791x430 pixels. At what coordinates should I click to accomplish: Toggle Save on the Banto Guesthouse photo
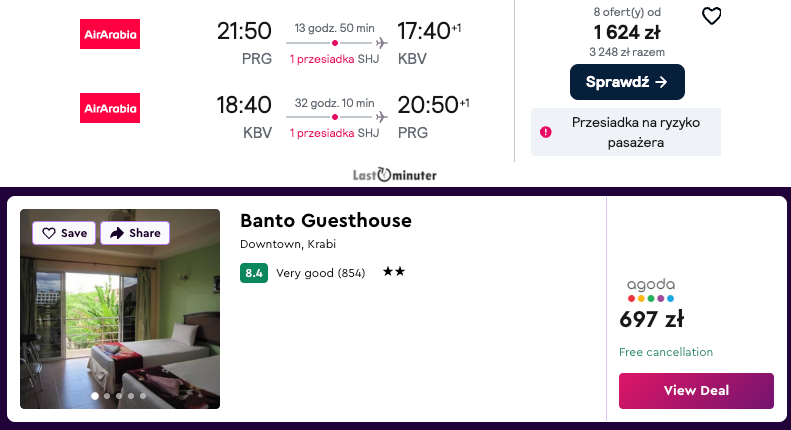[64, 233]
